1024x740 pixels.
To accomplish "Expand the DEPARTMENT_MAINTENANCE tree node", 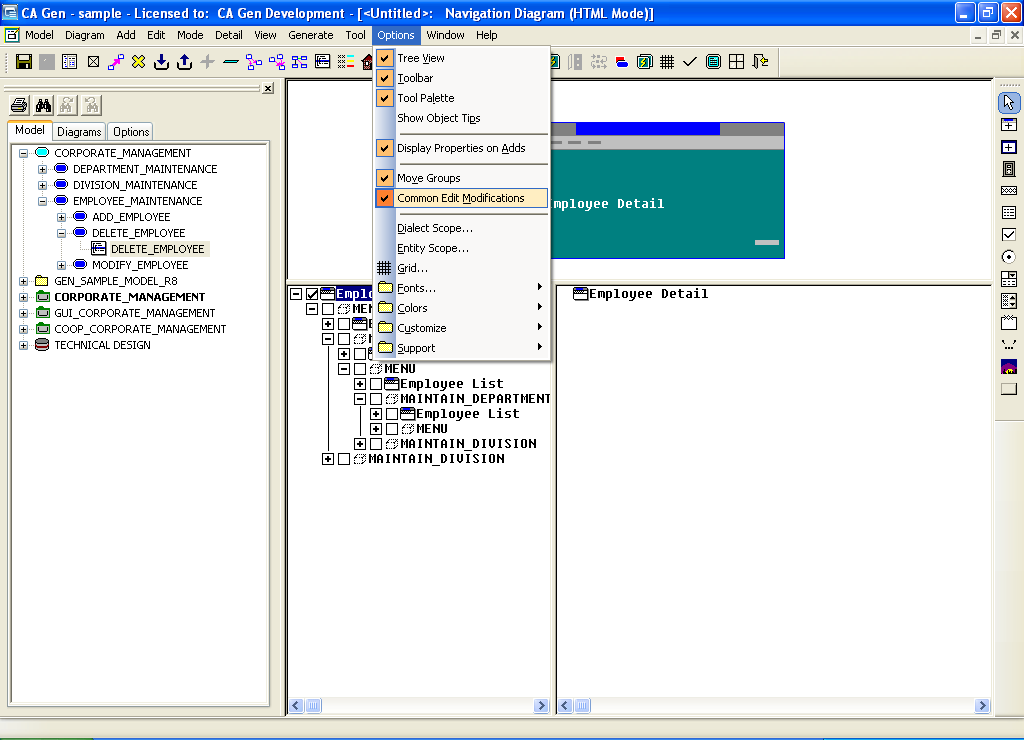I will coord(42,169).
